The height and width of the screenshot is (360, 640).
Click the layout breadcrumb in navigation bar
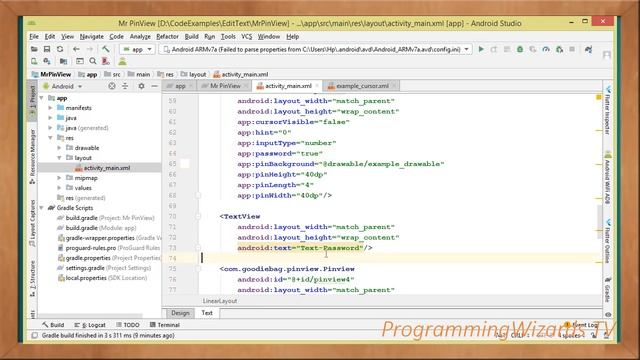pyautogui.click(x=193, y=74)
